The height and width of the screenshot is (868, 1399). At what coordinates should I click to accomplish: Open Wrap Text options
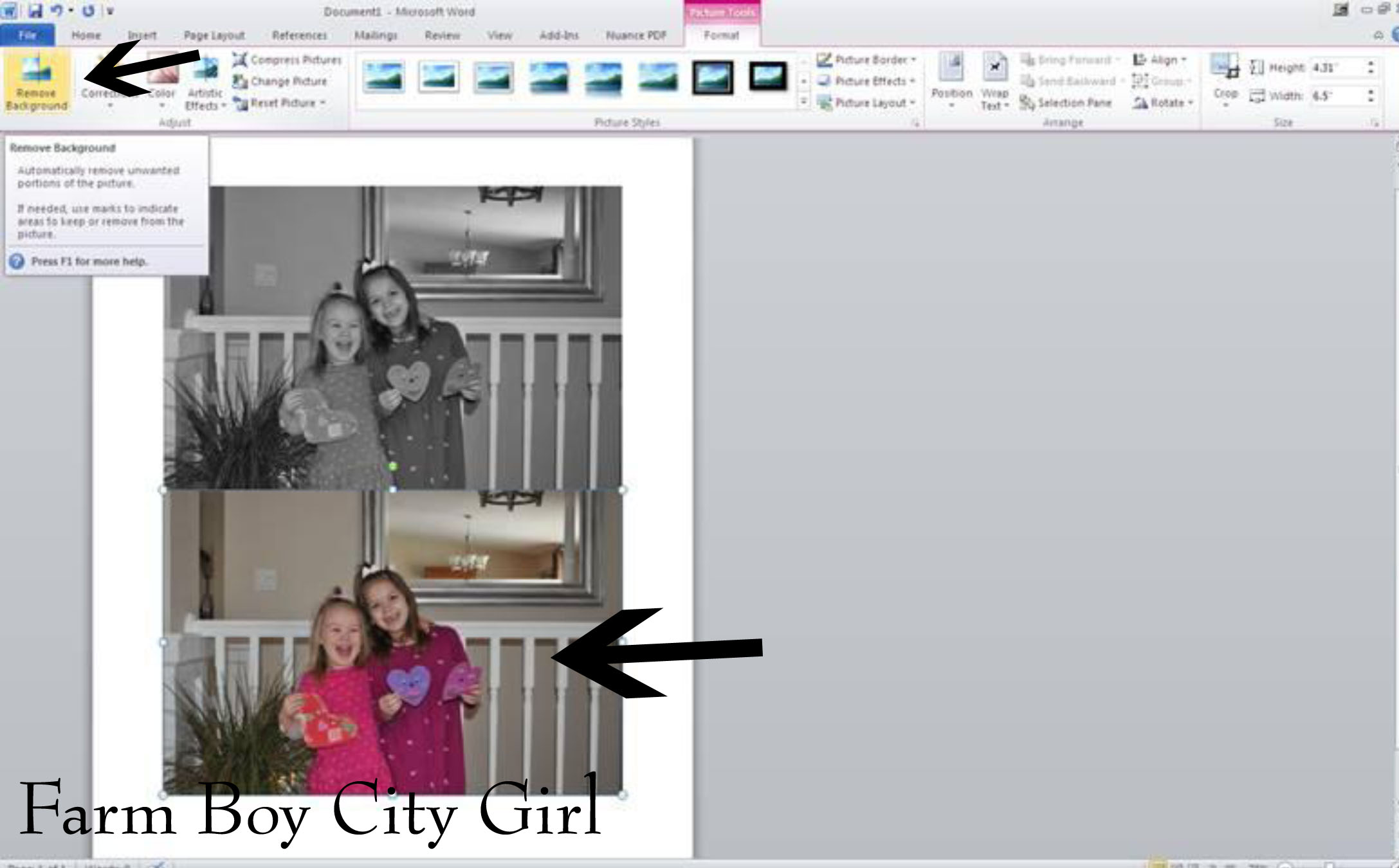click(x=994, y=82)
